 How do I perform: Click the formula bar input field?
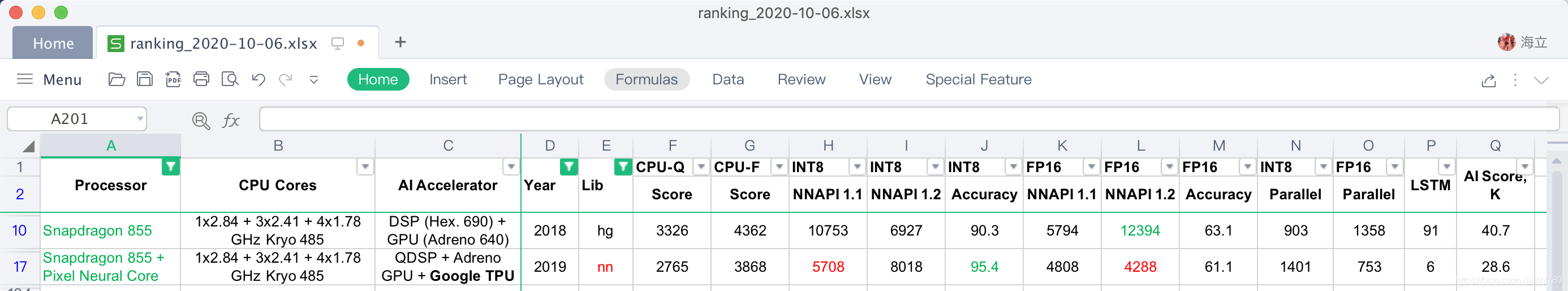[x=909, y=119]
